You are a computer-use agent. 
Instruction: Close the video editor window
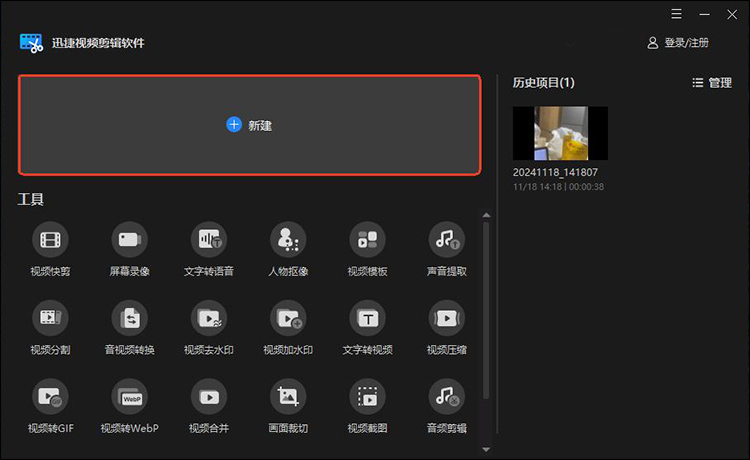(732, 14)
